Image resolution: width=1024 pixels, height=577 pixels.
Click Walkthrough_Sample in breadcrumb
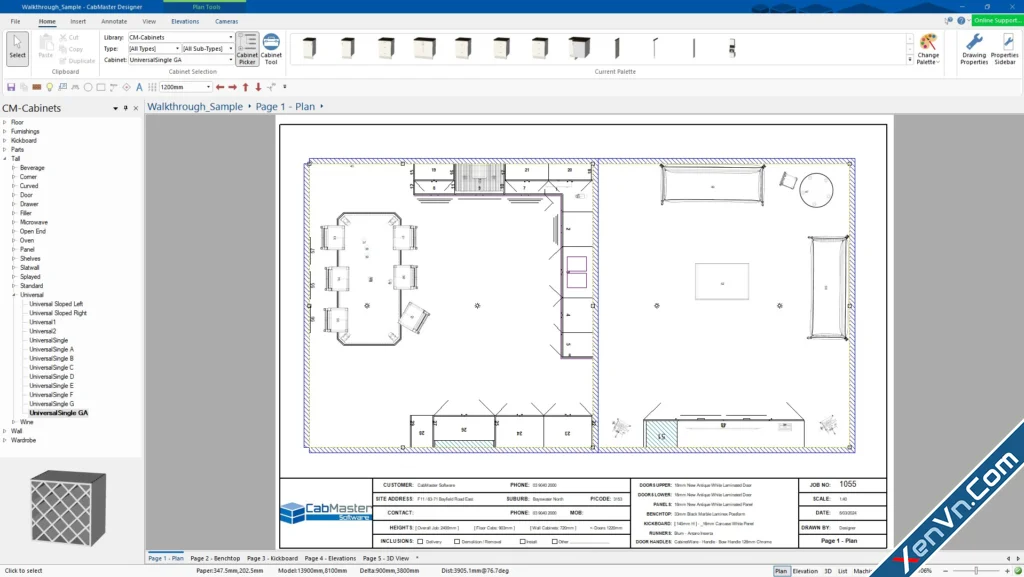coord(195,106)
